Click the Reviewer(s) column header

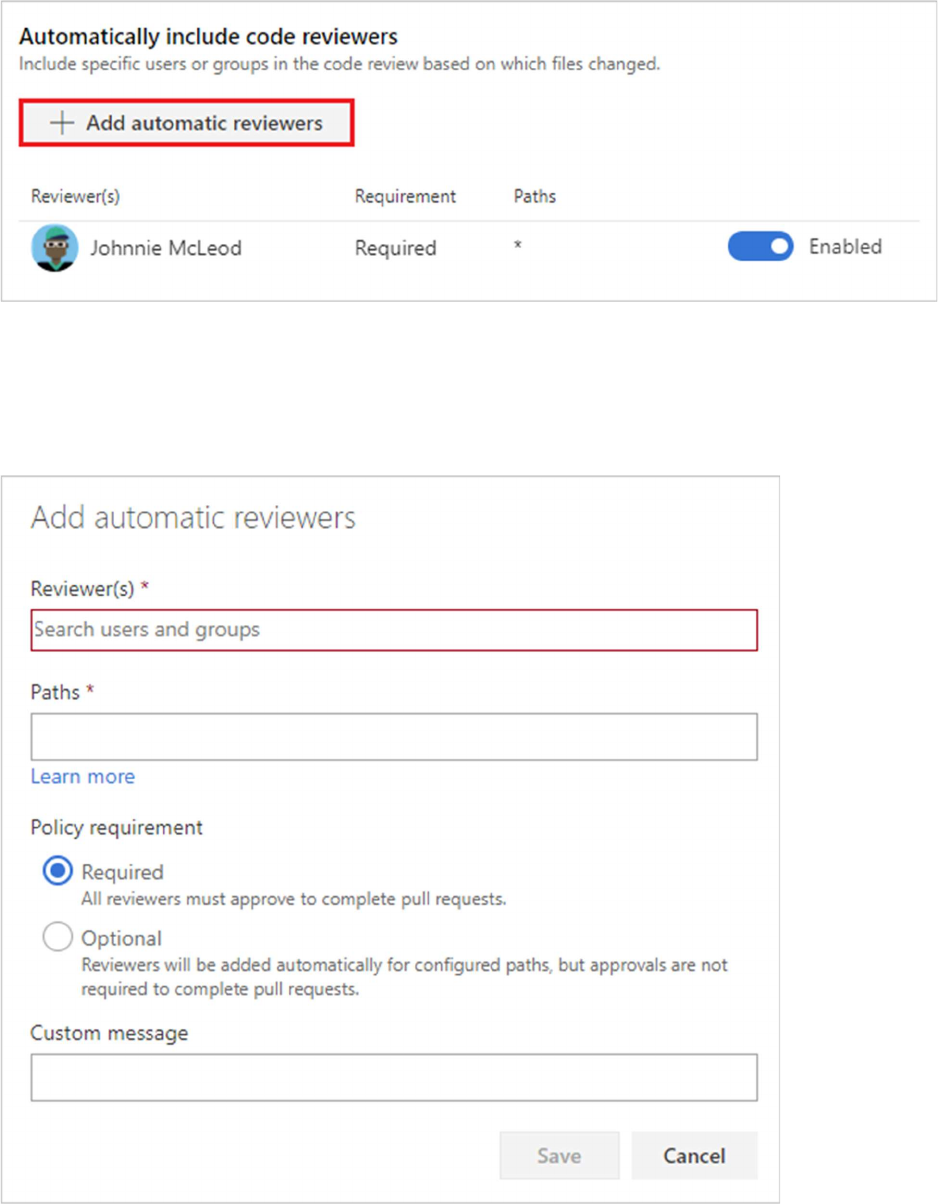76,197
